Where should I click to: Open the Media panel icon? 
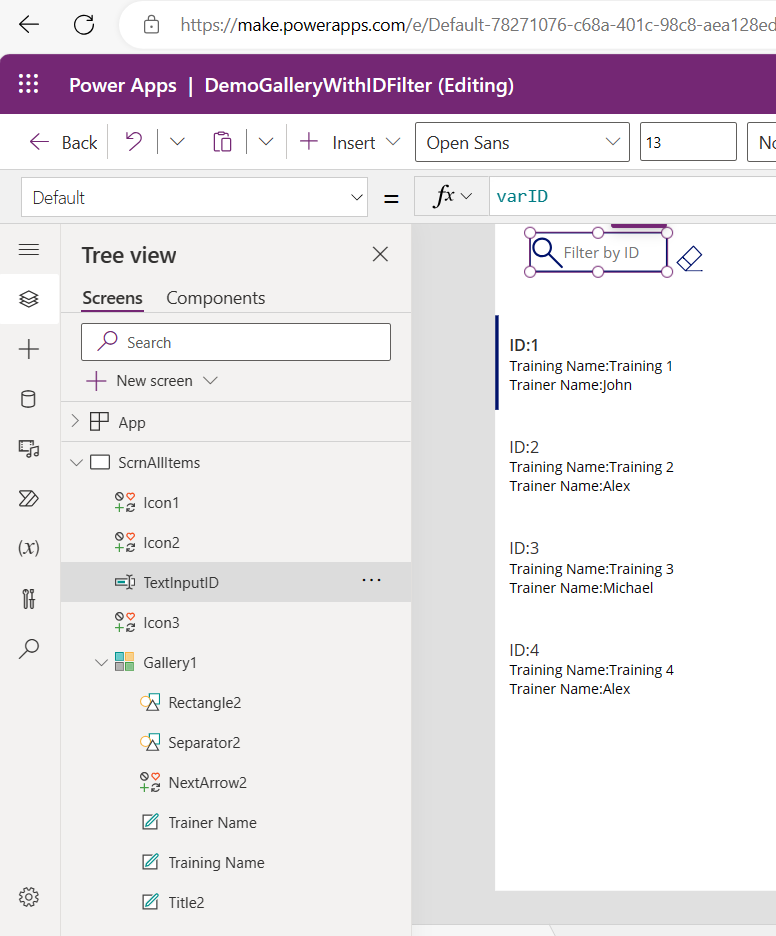tap(29, 448)
